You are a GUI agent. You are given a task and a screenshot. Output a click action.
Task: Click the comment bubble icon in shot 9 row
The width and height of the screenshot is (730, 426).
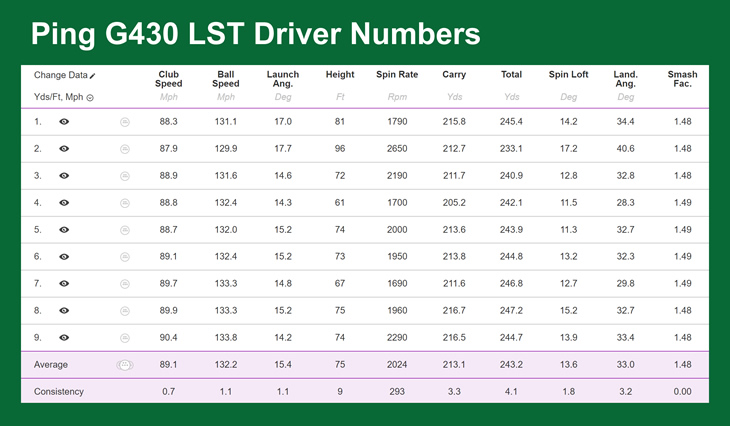point(125,338)
